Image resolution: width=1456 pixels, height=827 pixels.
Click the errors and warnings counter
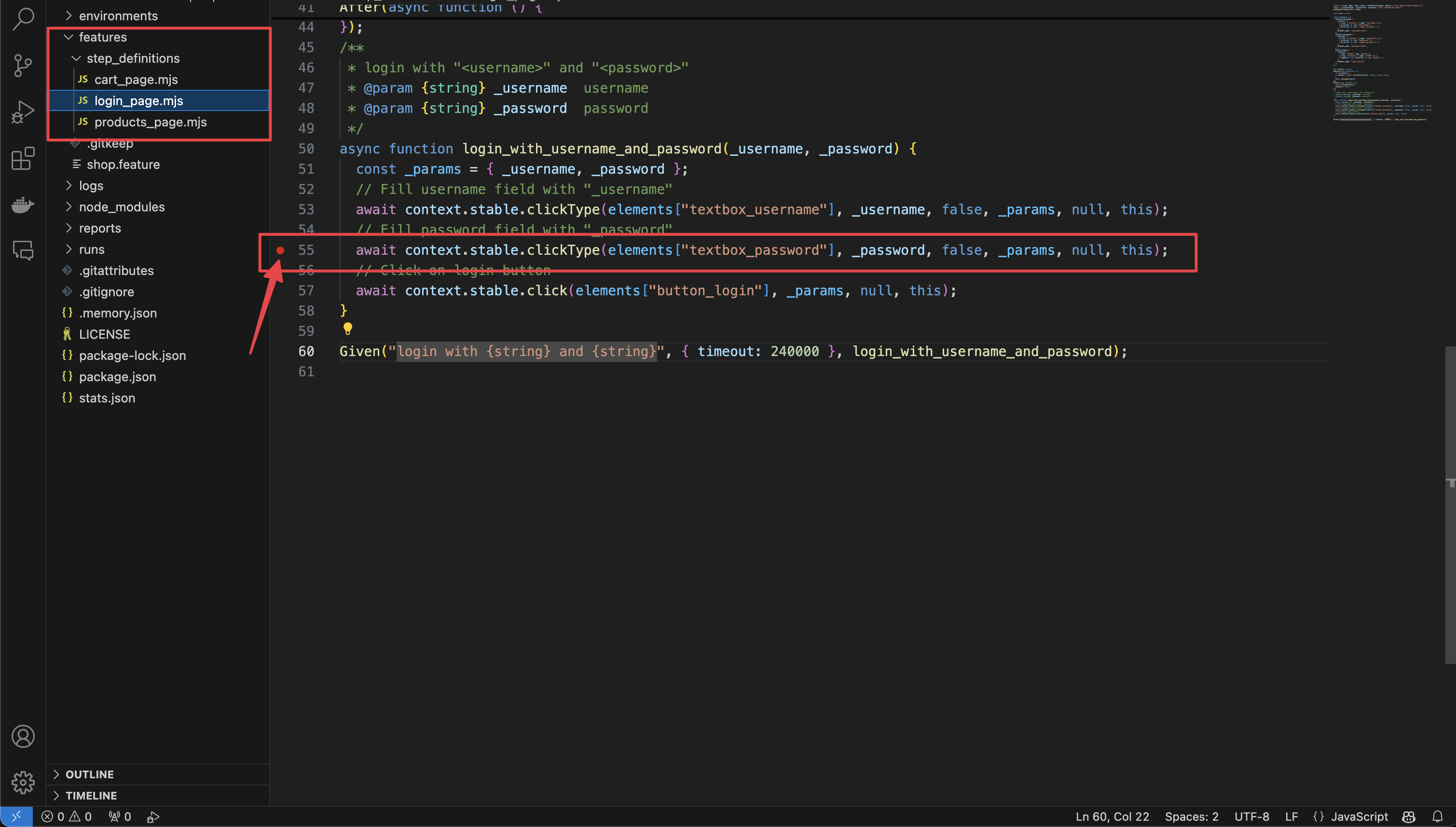pyautogui.click(x=67, y=817)
